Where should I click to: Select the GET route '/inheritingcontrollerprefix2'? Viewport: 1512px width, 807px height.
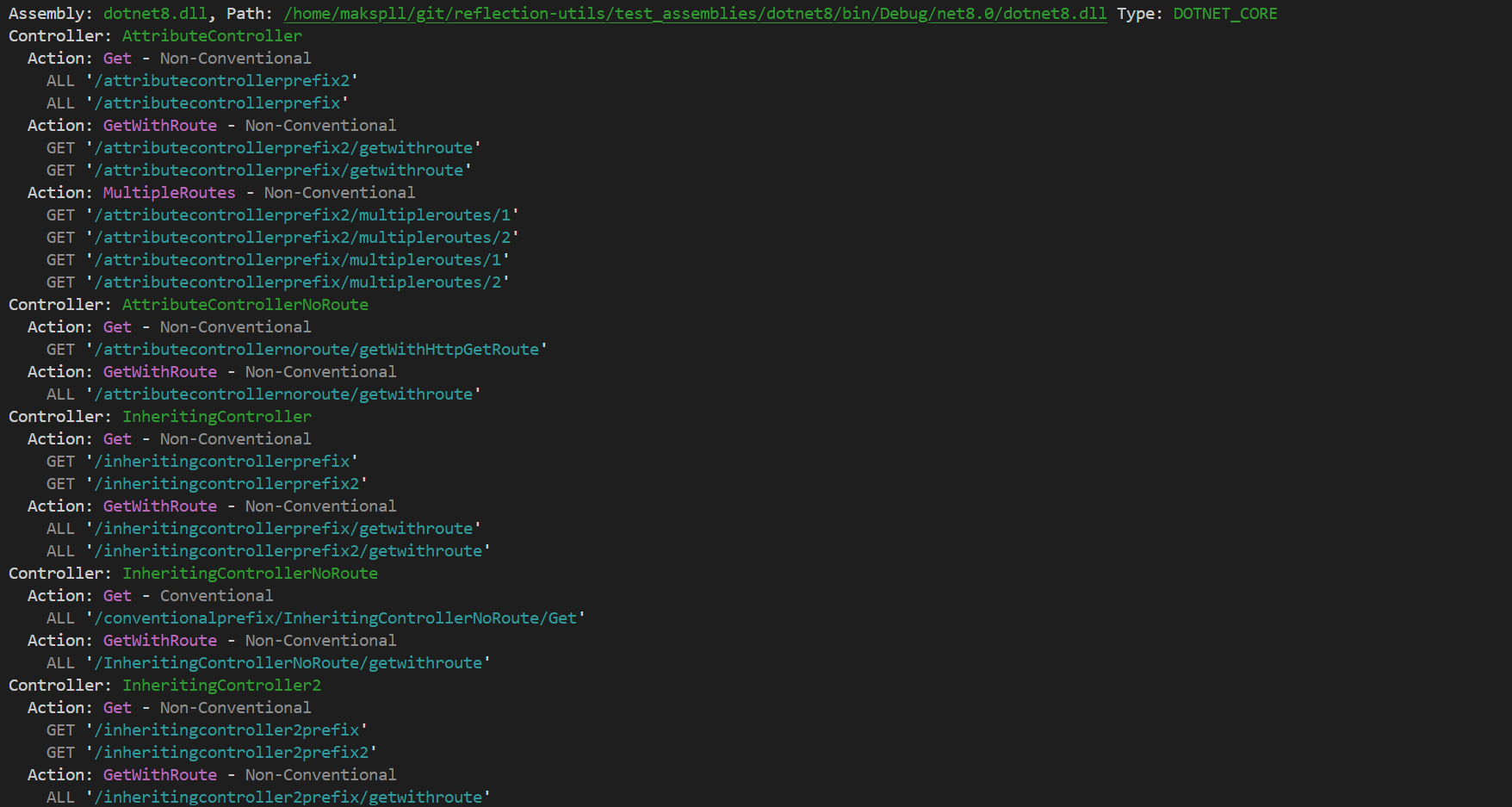click(226, 484)
